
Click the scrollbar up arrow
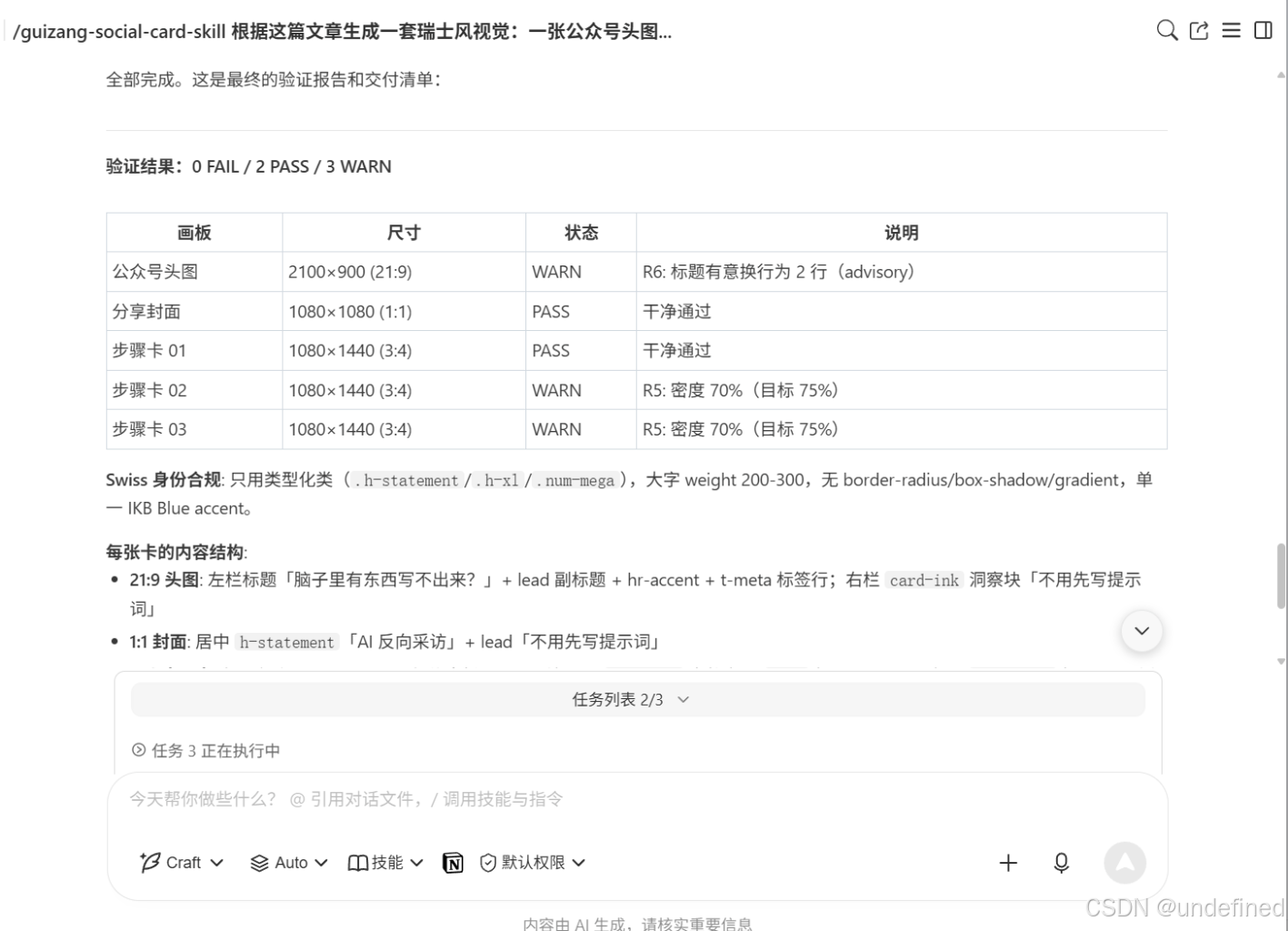click(x=1282, y=75)
